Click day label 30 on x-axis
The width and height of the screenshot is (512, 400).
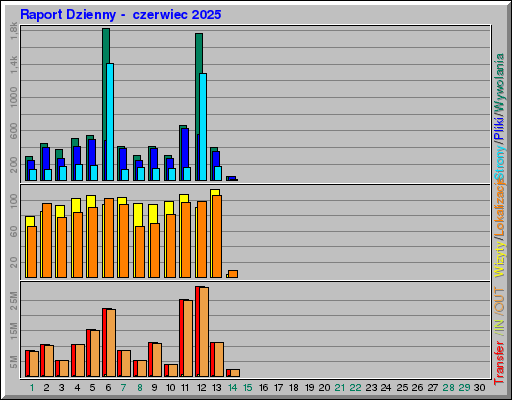click(x=479, y=388)
